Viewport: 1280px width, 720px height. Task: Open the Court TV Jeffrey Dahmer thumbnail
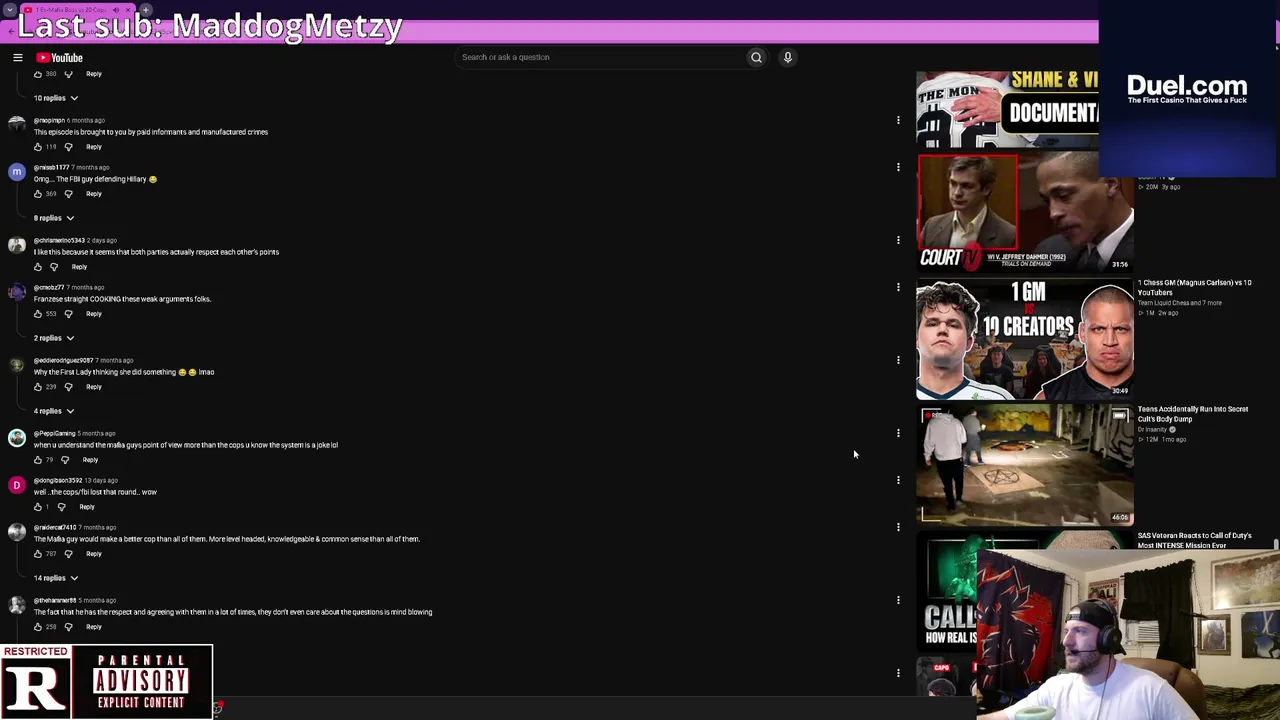click(1025, 212)
